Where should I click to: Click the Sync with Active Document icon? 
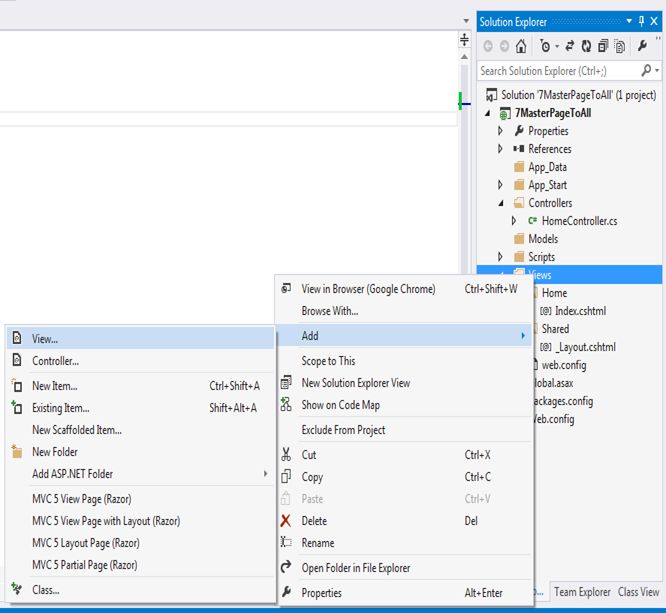(569, 46)
